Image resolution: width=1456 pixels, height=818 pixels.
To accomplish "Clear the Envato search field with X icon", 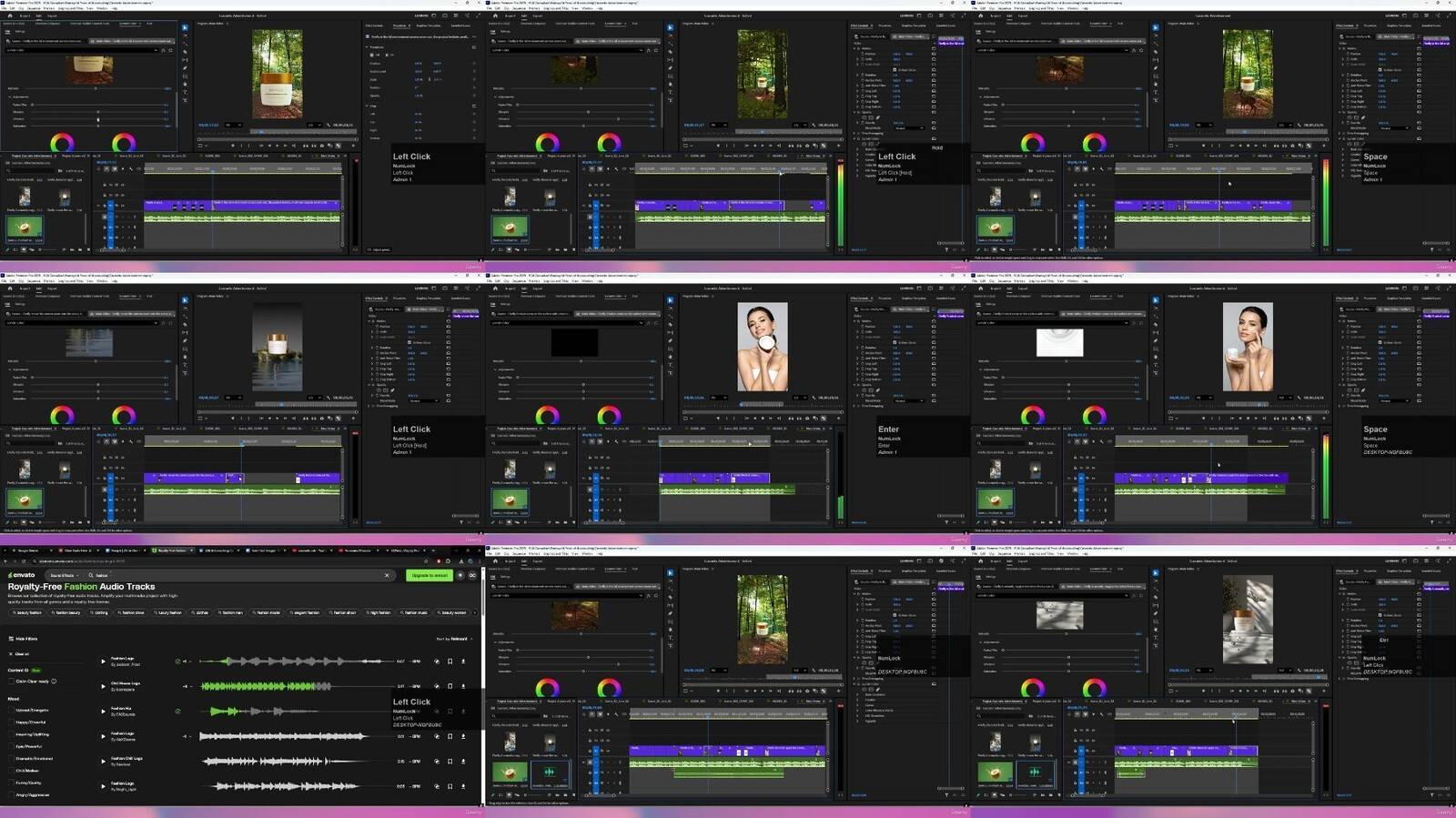I will [x=387, y=575].
